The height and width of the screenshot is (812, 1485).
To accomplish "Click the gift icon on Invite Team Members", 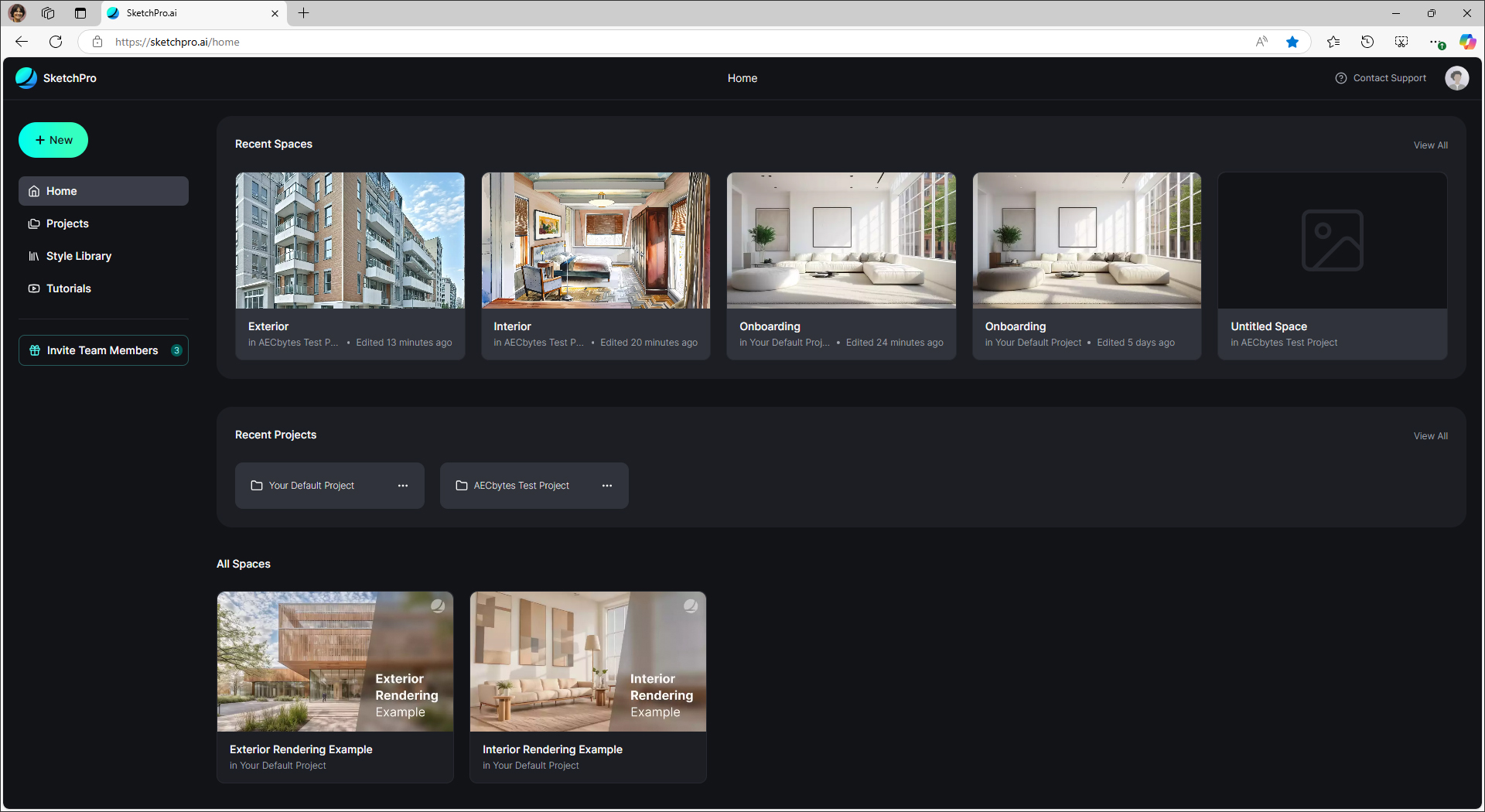I will coord(35,350).
